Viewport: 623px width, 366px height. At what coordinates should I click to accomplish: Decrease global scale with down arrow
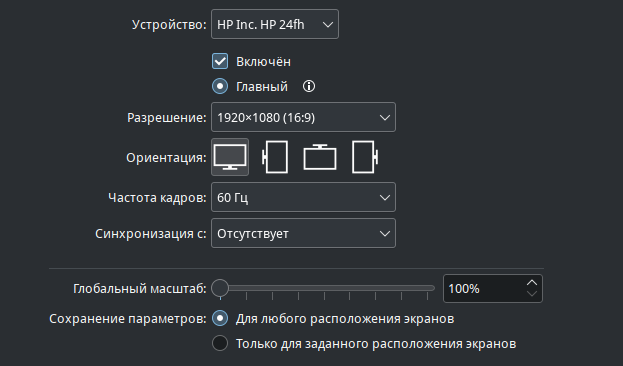[532, 294]
